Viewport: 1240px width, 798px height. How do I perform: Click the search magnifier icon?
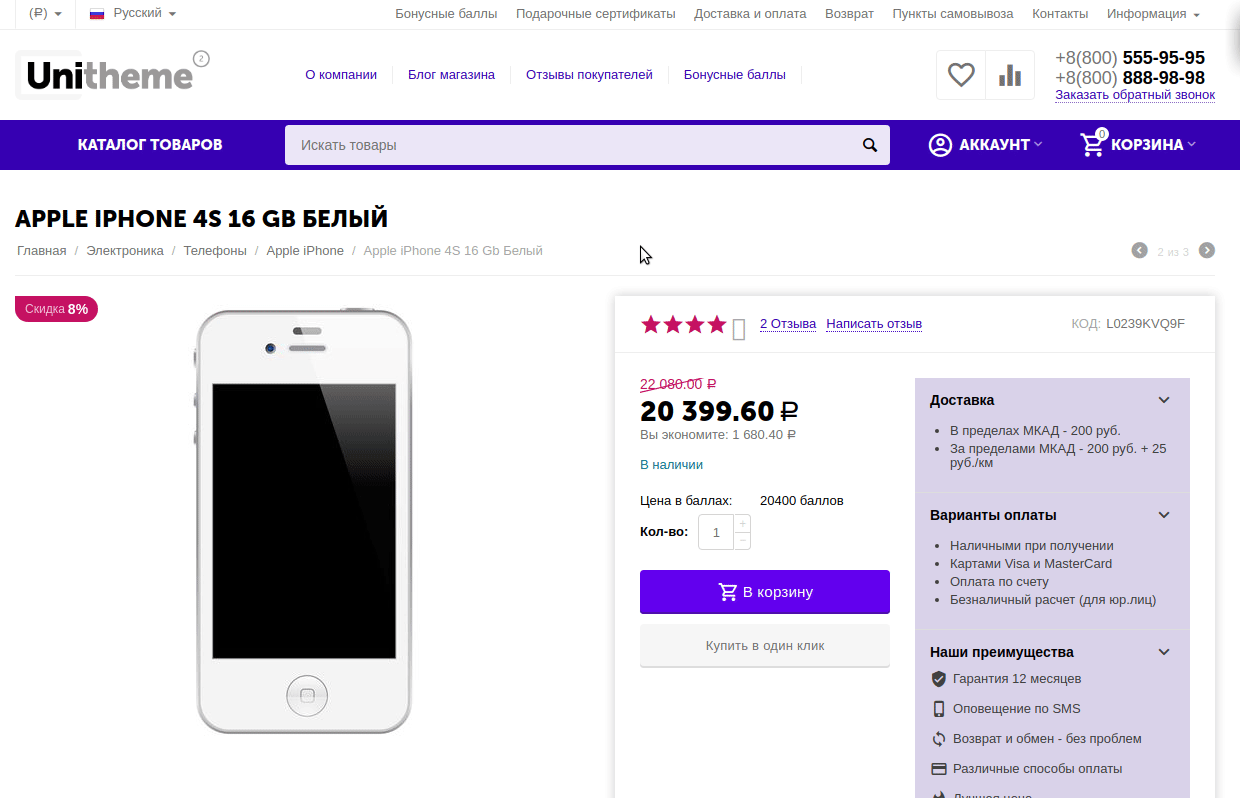[870, 145]
